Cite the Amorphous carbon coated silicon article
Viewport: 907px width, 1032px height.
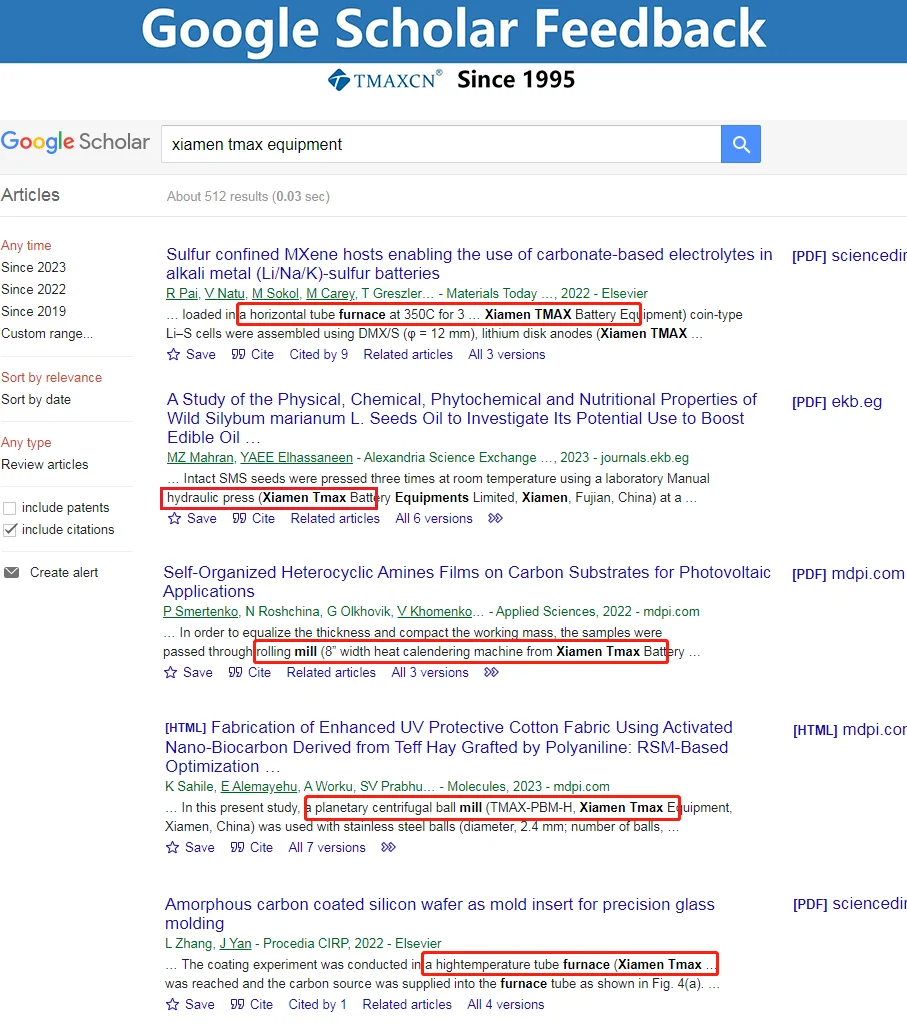(237, 1005)
